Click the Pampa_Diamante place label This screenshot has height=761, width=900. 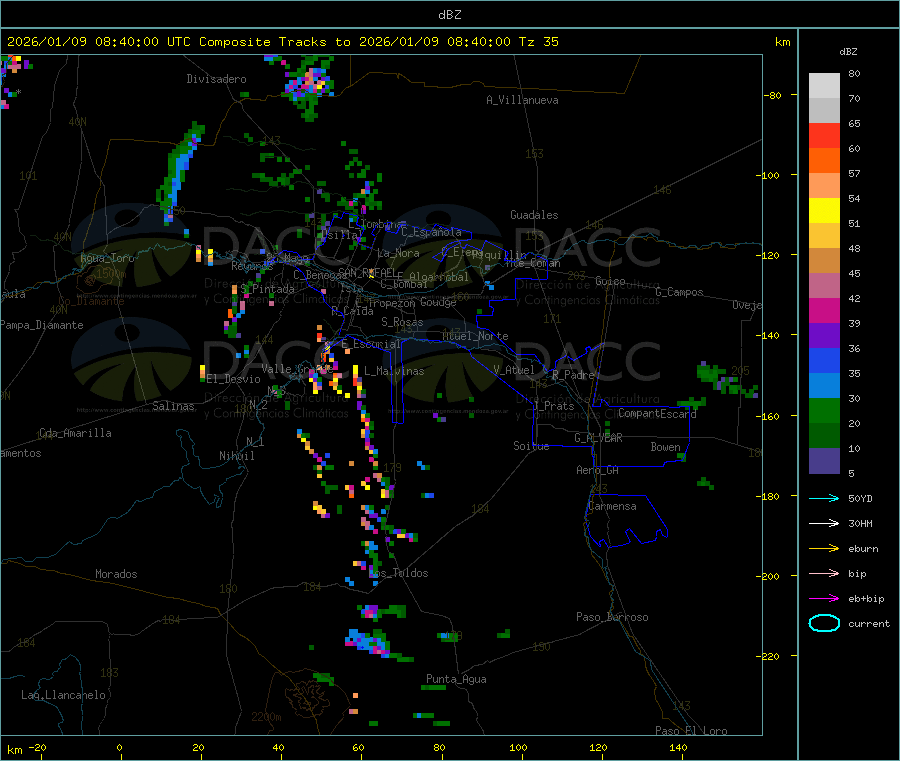(x=42, y=325)
